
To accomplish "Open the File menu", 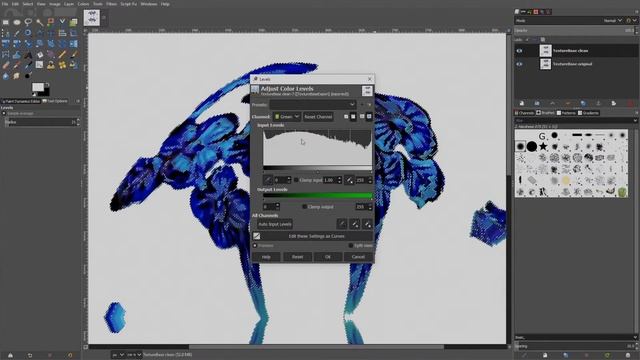I will (x=5, y=4).
